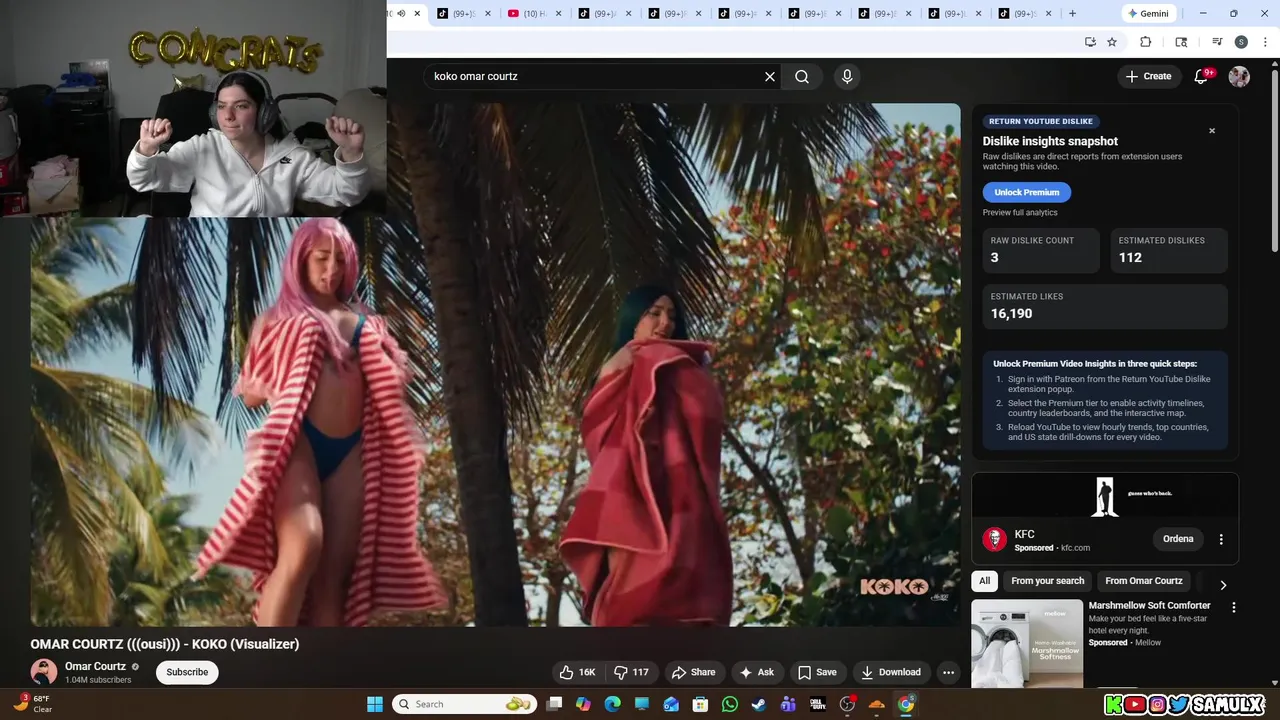This screenshot has height=720, width=1280.
Task: Open Omar Courtz channel avatar
Action: coord(44,672)
